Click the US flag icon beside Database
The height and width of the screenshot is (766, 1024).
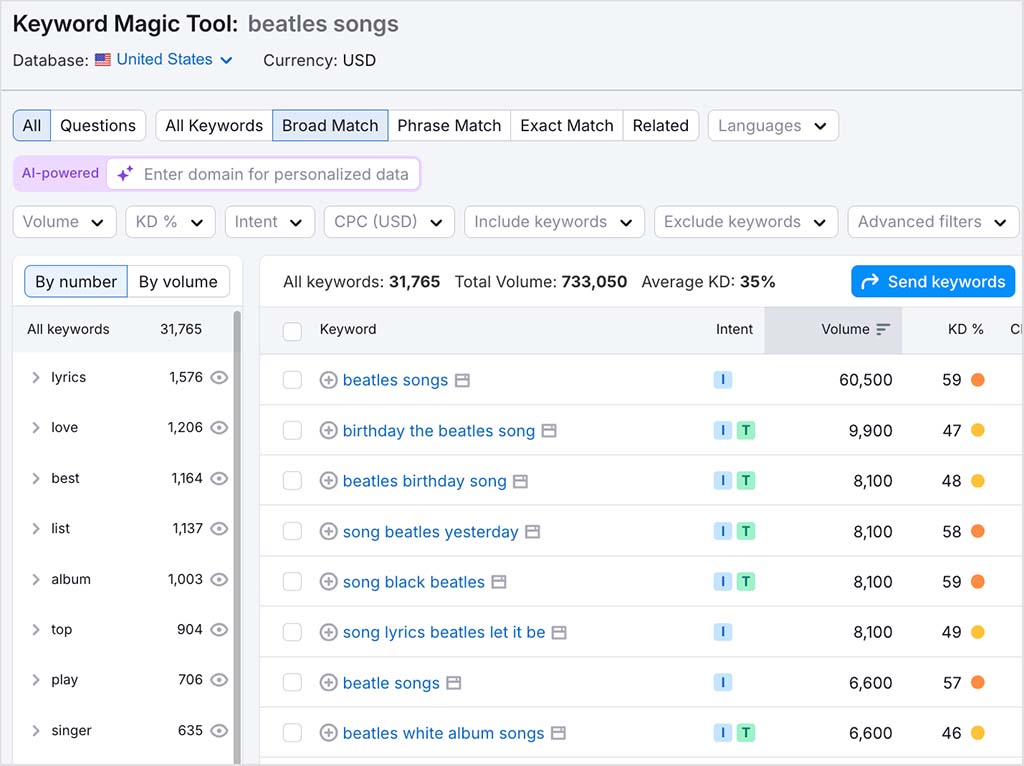click(x=101, y=60)
